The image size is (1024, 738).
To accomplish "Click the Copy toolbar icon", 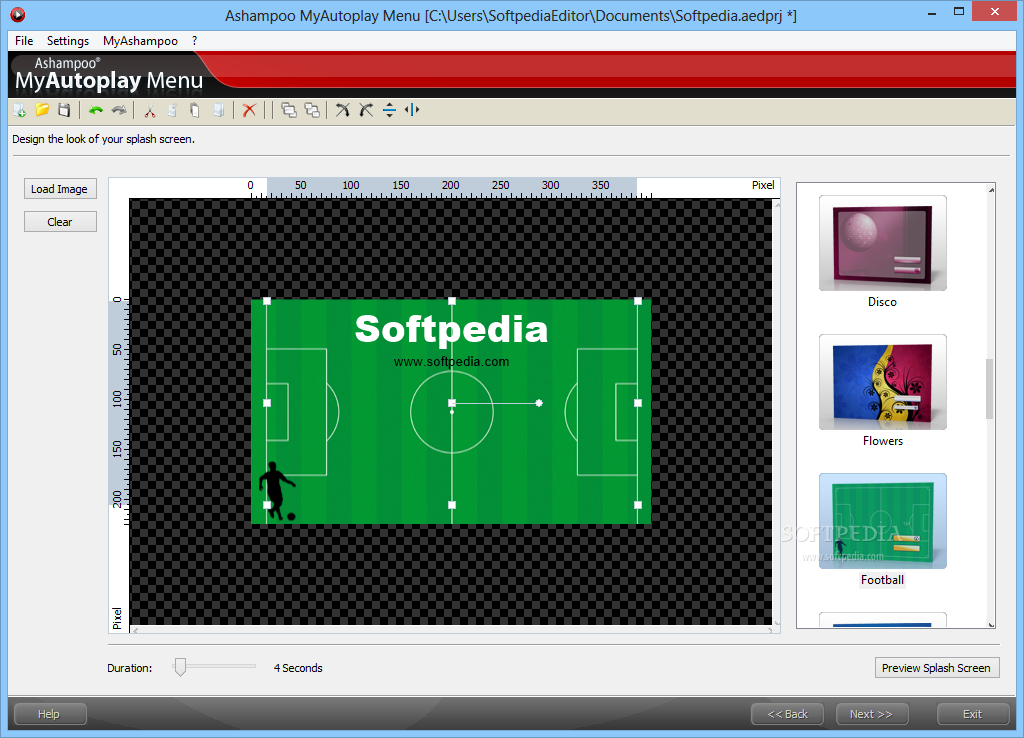I will pyautogui.click(x=172, y=110).
